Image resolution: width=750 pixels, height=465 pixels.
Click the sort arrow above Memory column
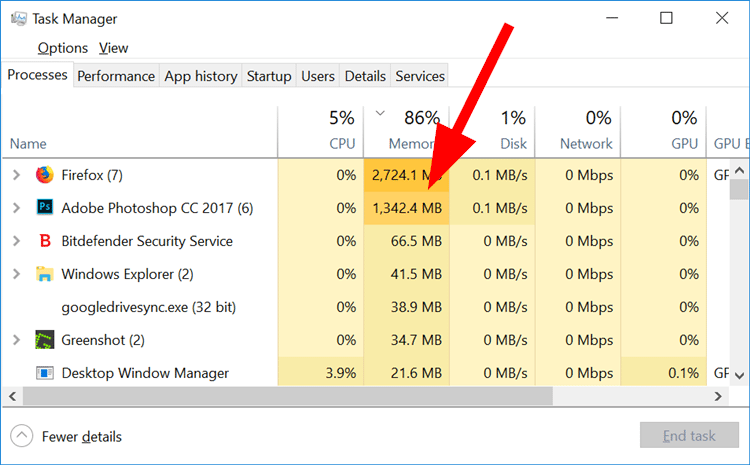pyautogui.click(x=380, y=113)
